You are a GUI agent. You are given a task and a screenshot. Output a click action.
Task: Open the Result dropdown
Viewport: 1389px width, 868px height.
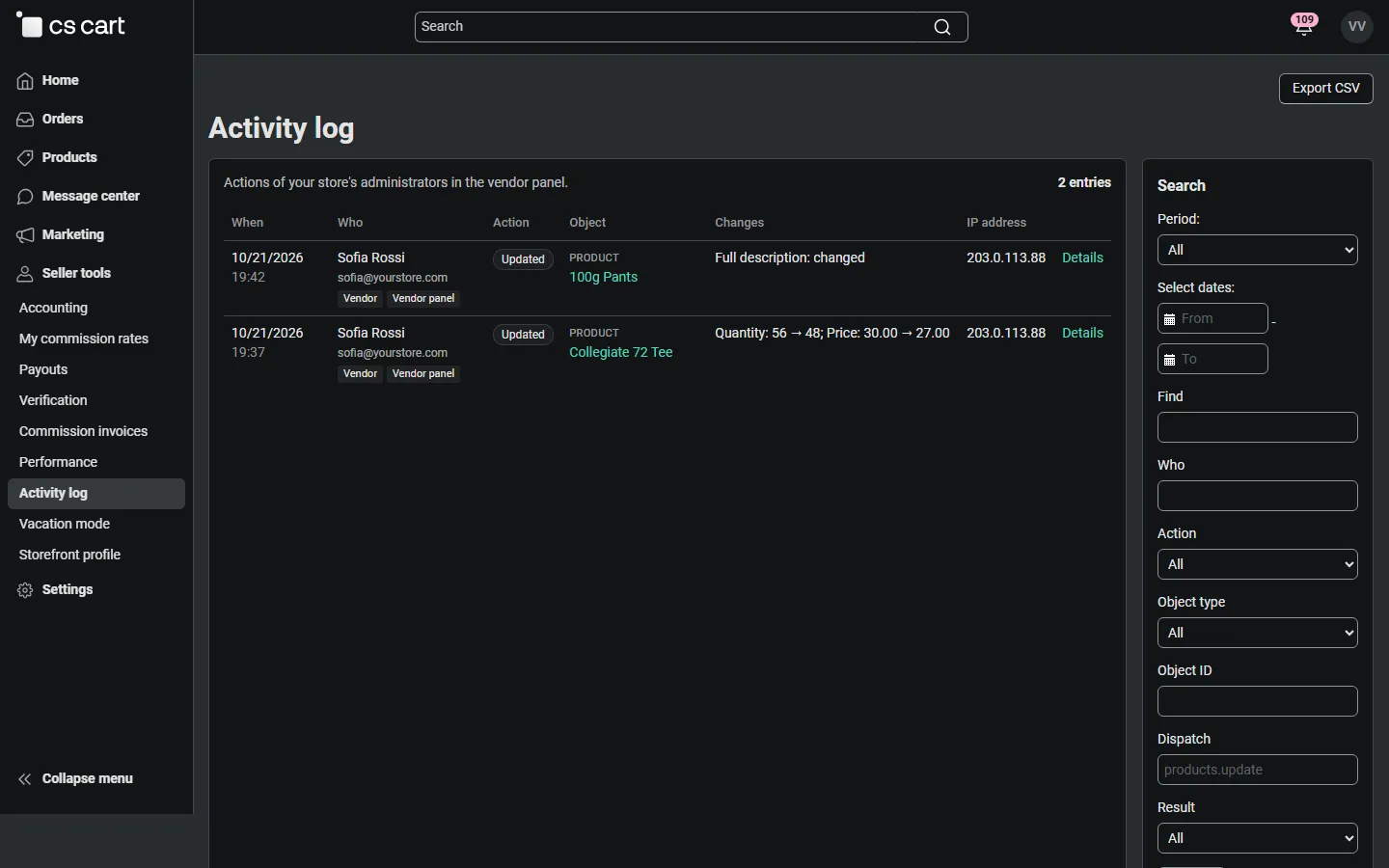[1258, 838]
